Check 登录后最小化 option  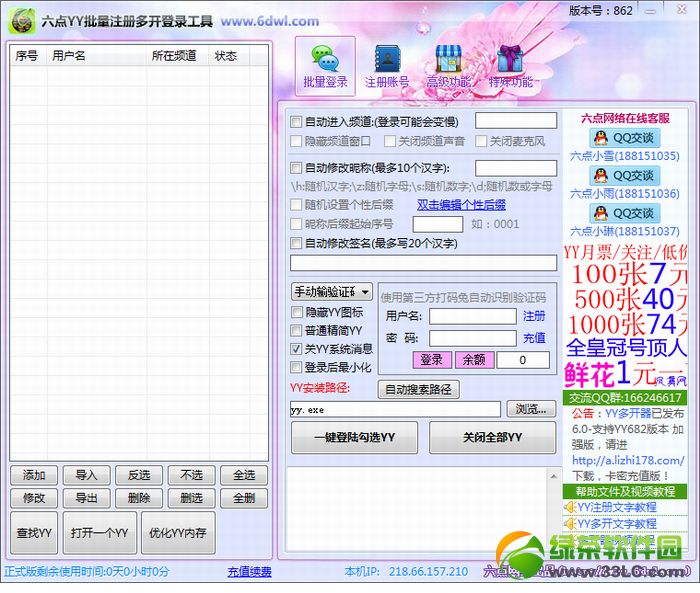coord(296,367)
